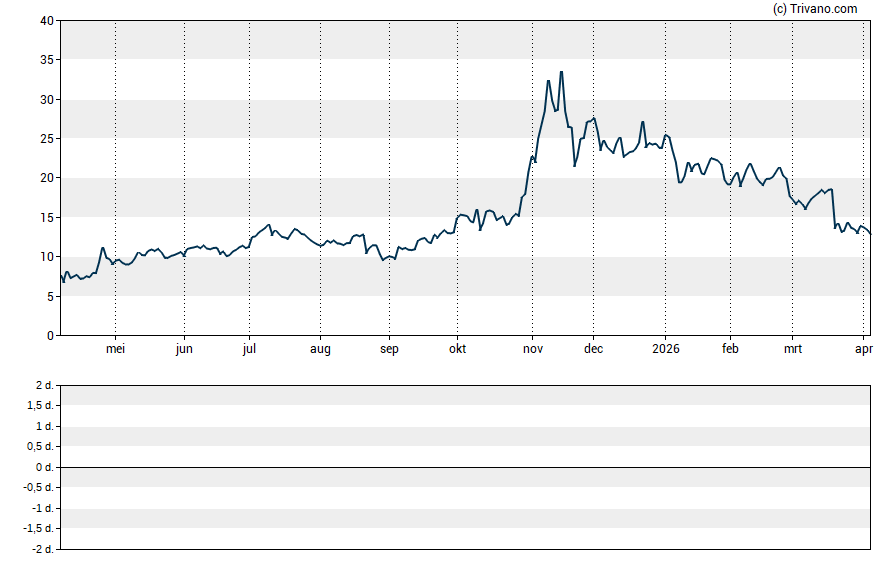Click the 'sep' month label

pos(389,349)
